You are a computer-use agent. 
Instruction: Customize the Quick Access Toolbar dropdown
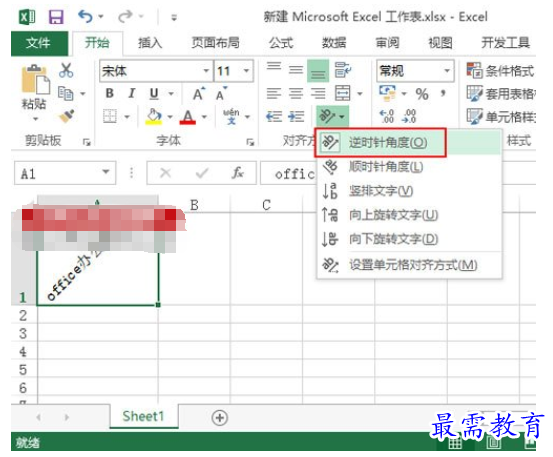point(174,17)
